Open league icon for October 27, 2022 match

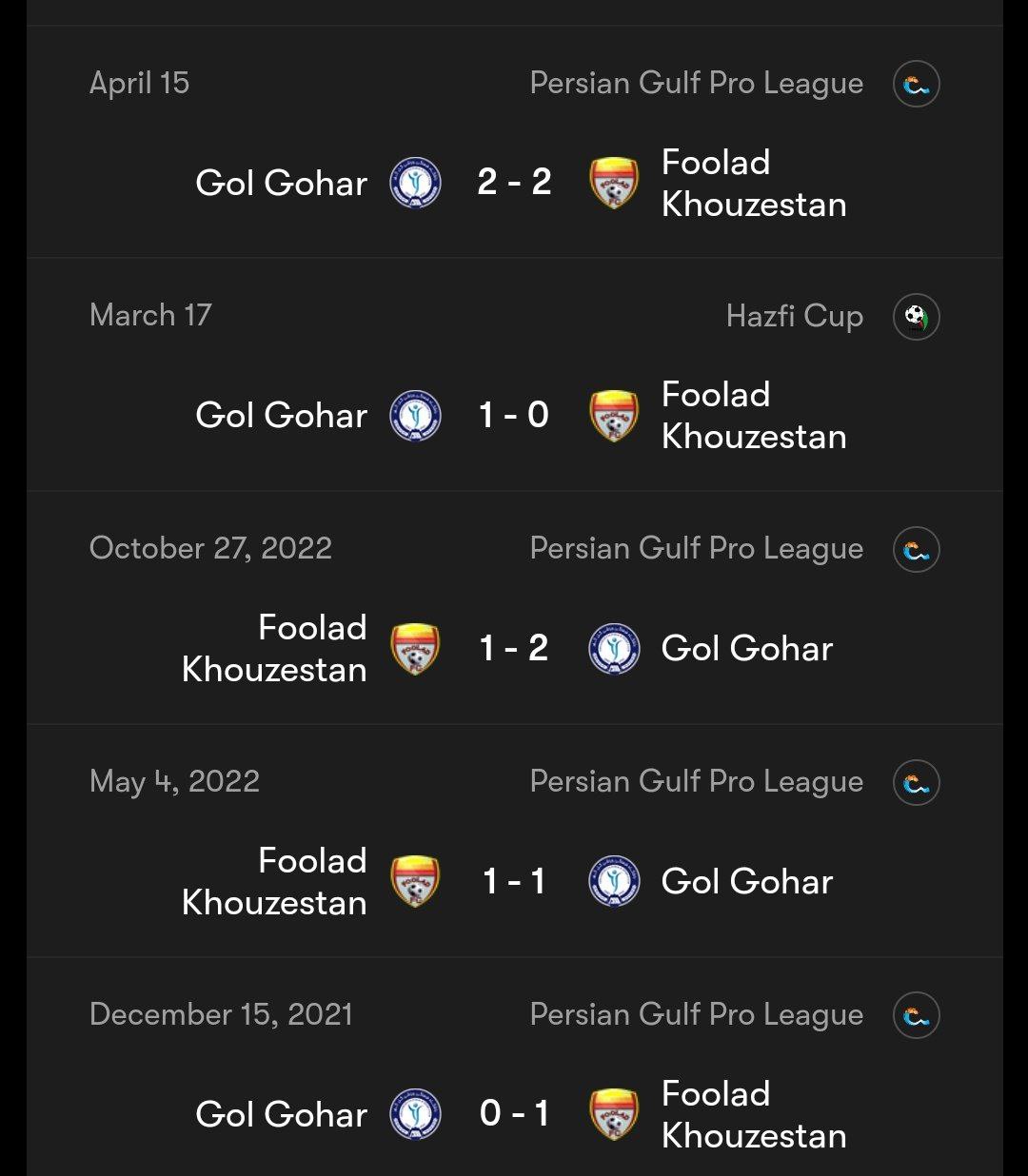point(916,550)
